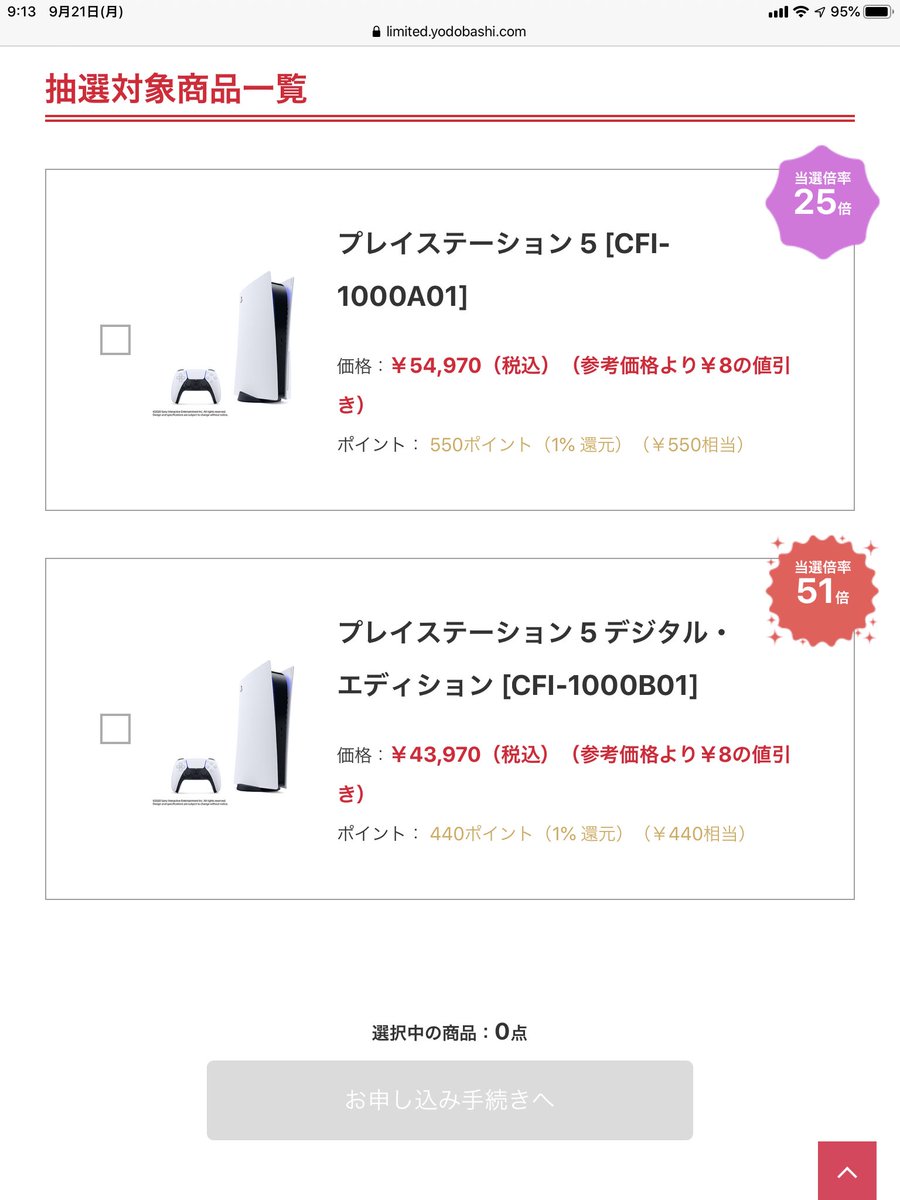Click the お申し込み手続きへ button

tap(450, 1100)
